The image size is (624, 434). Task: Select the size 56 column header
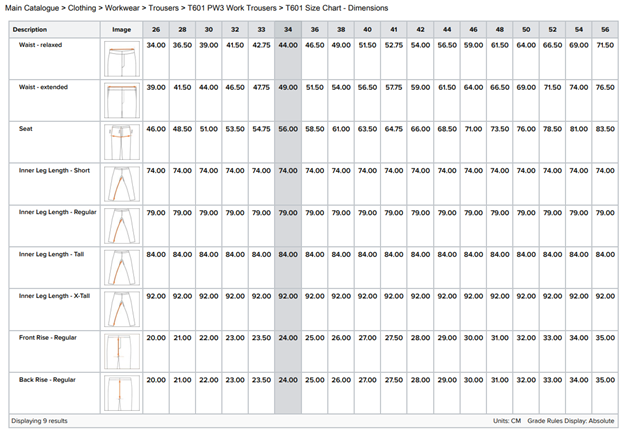(x=606, y=30)
